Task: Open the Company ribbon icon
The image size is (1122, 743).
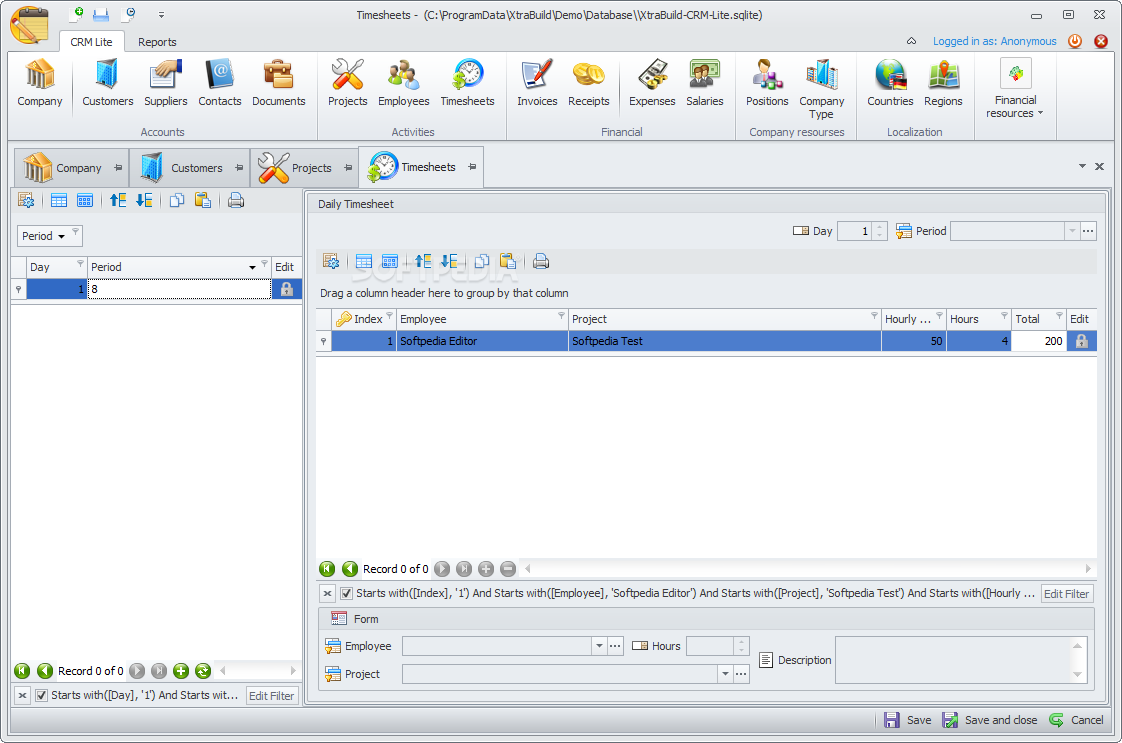Action: [x=40, y=83]
